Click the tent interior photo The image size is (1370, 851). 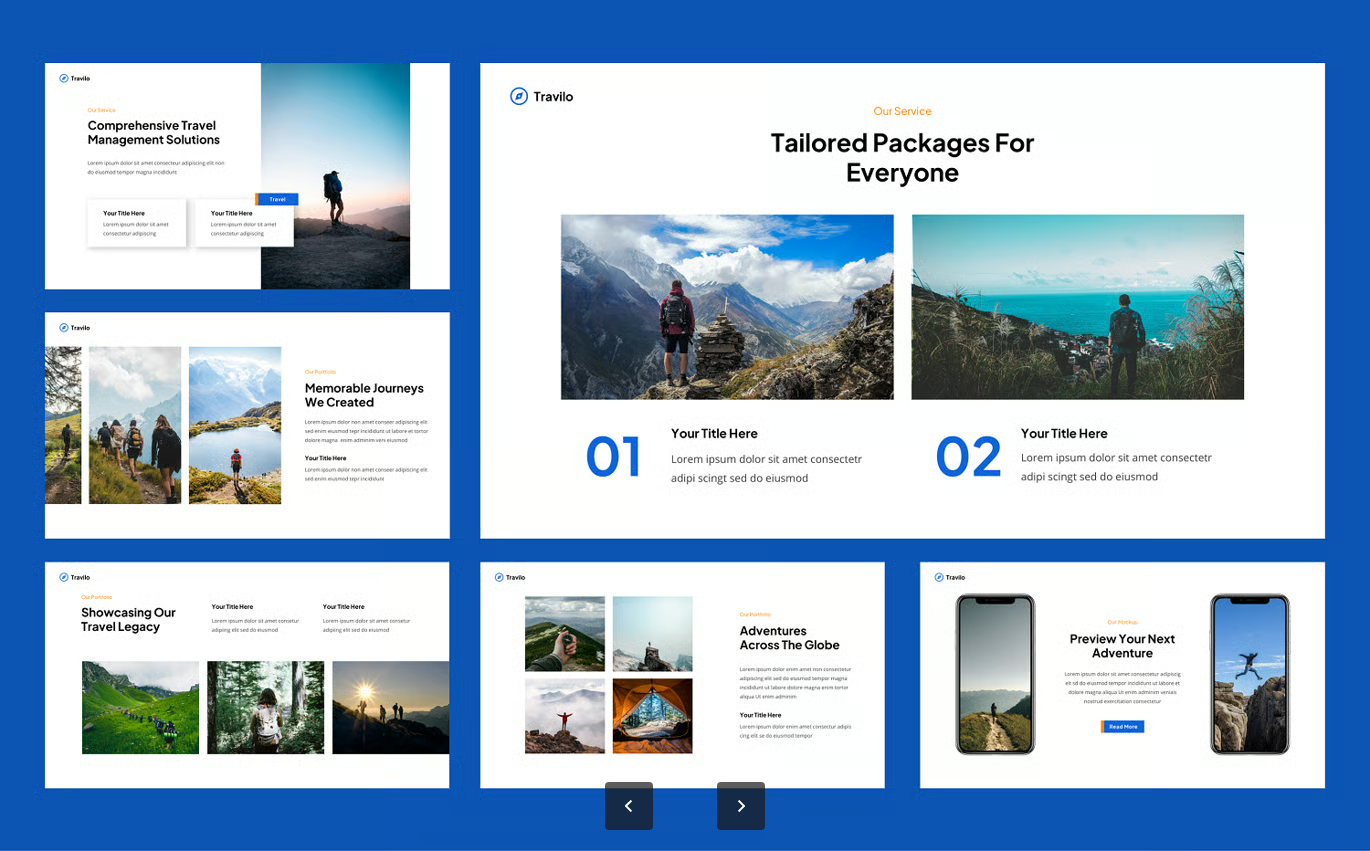coord(652,716)
